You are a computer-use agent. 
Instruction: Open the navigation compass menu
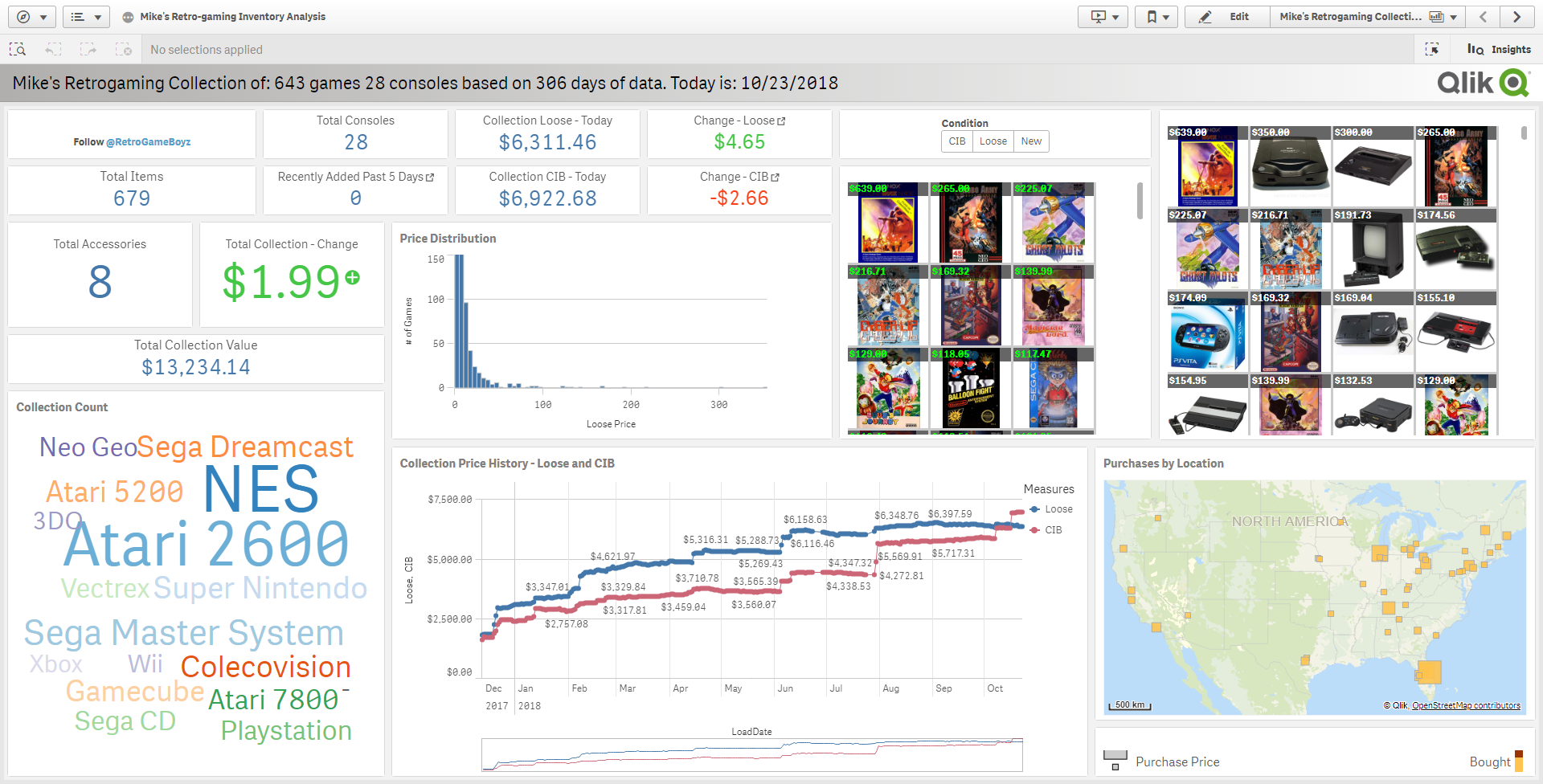click(32, 17)
